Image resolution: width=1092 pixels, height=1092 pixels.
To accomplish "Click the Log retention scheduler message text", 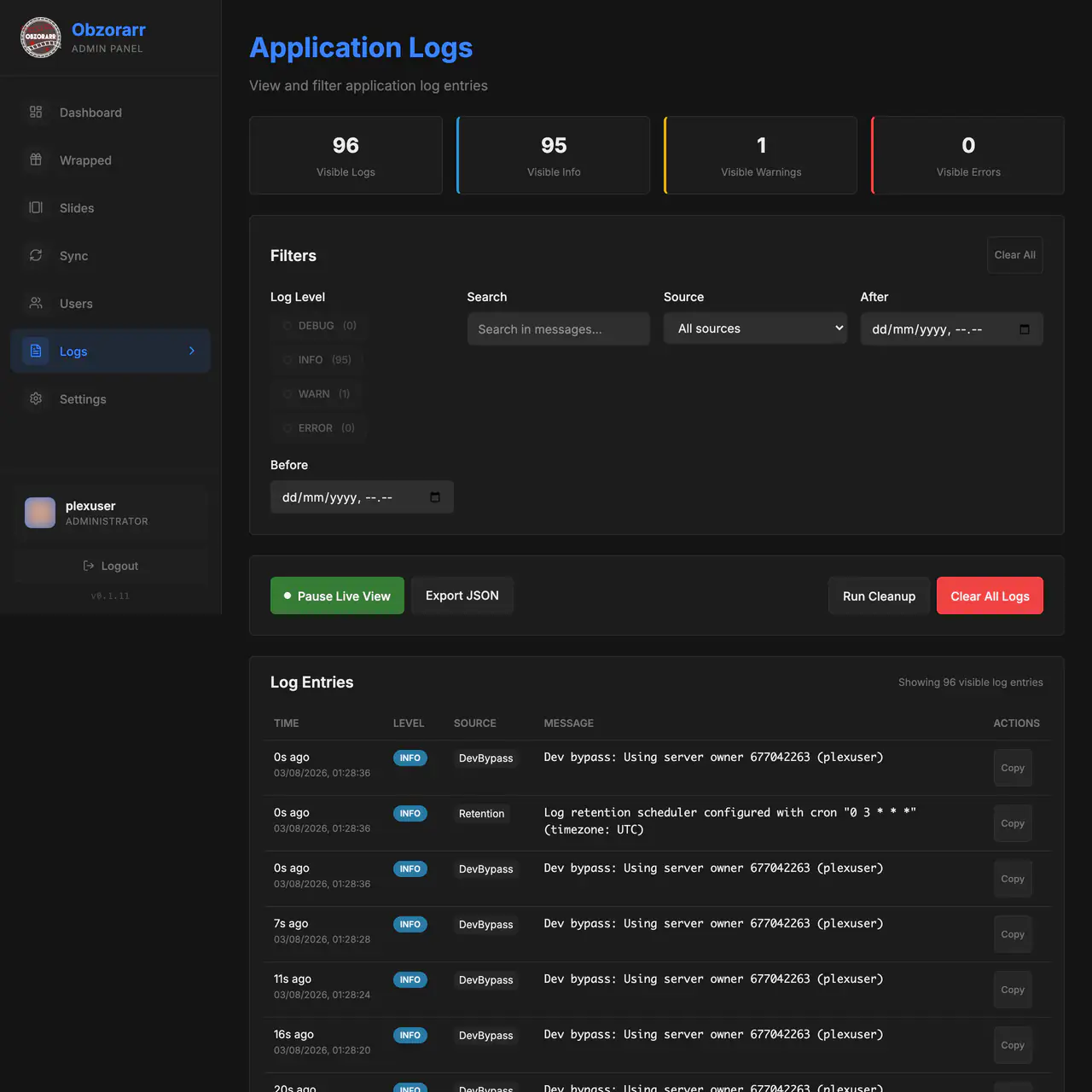I will click(730, 821).
